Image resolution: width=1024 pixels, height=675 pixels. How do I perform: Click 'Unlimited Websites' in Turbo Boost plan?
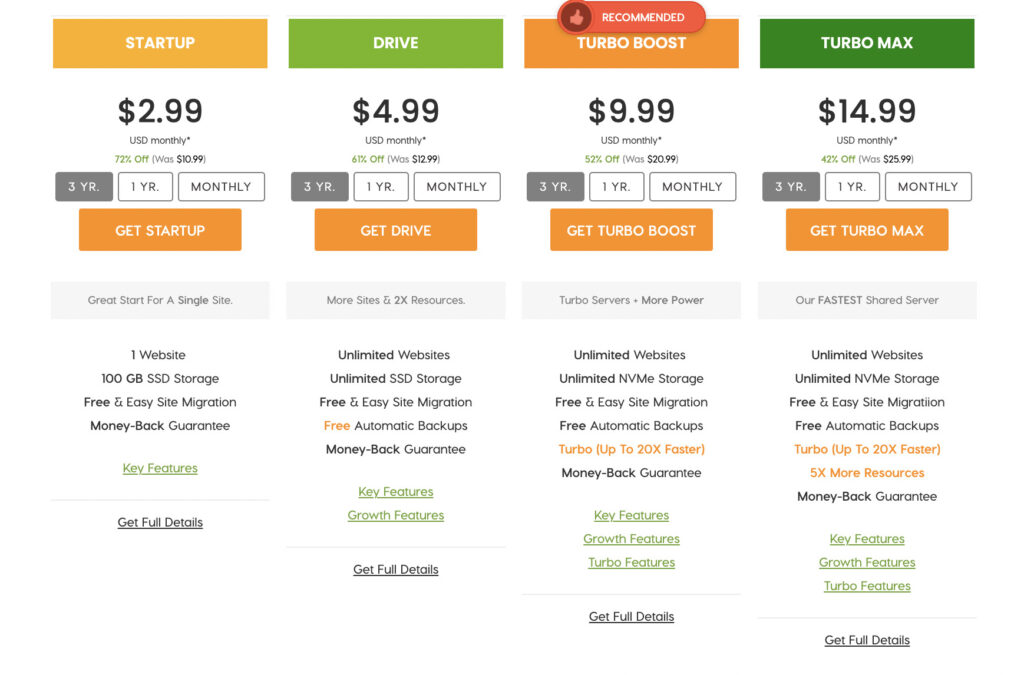[630, 355]
